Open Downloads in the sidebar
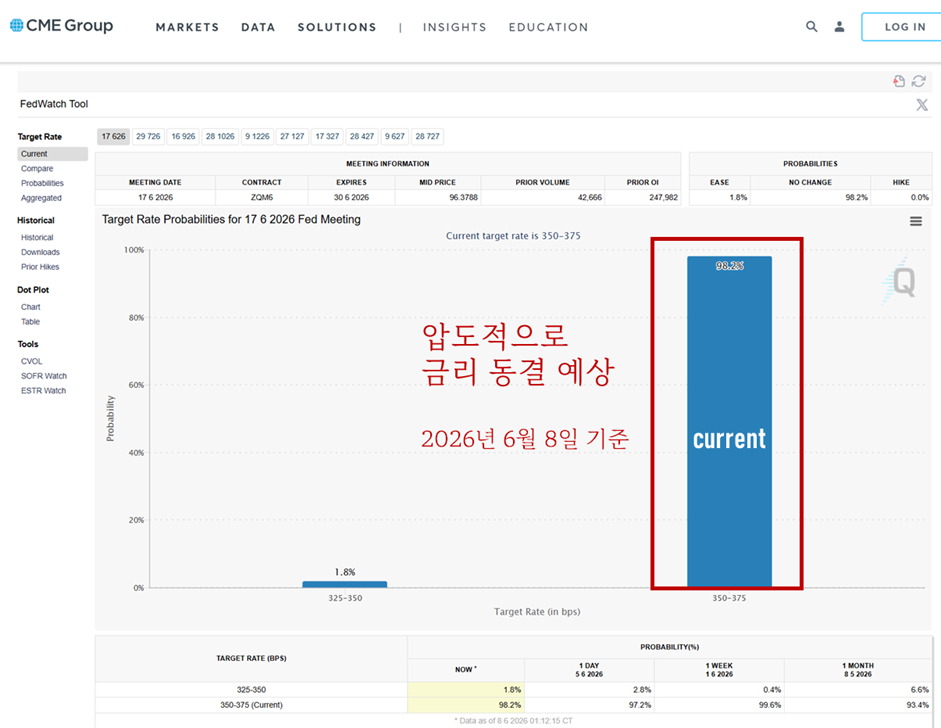 40,252
